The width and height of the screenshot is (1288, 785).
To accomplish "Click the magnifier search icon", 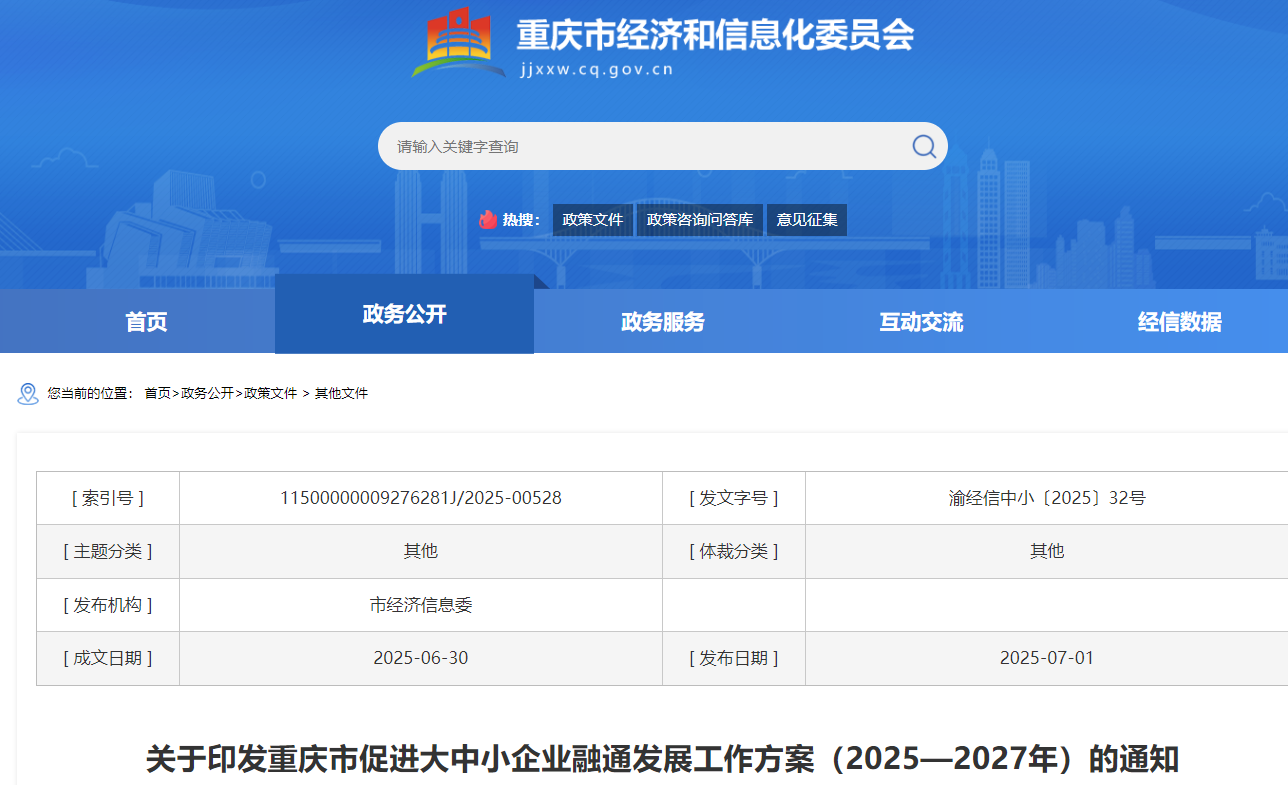I will click(924, 147).
